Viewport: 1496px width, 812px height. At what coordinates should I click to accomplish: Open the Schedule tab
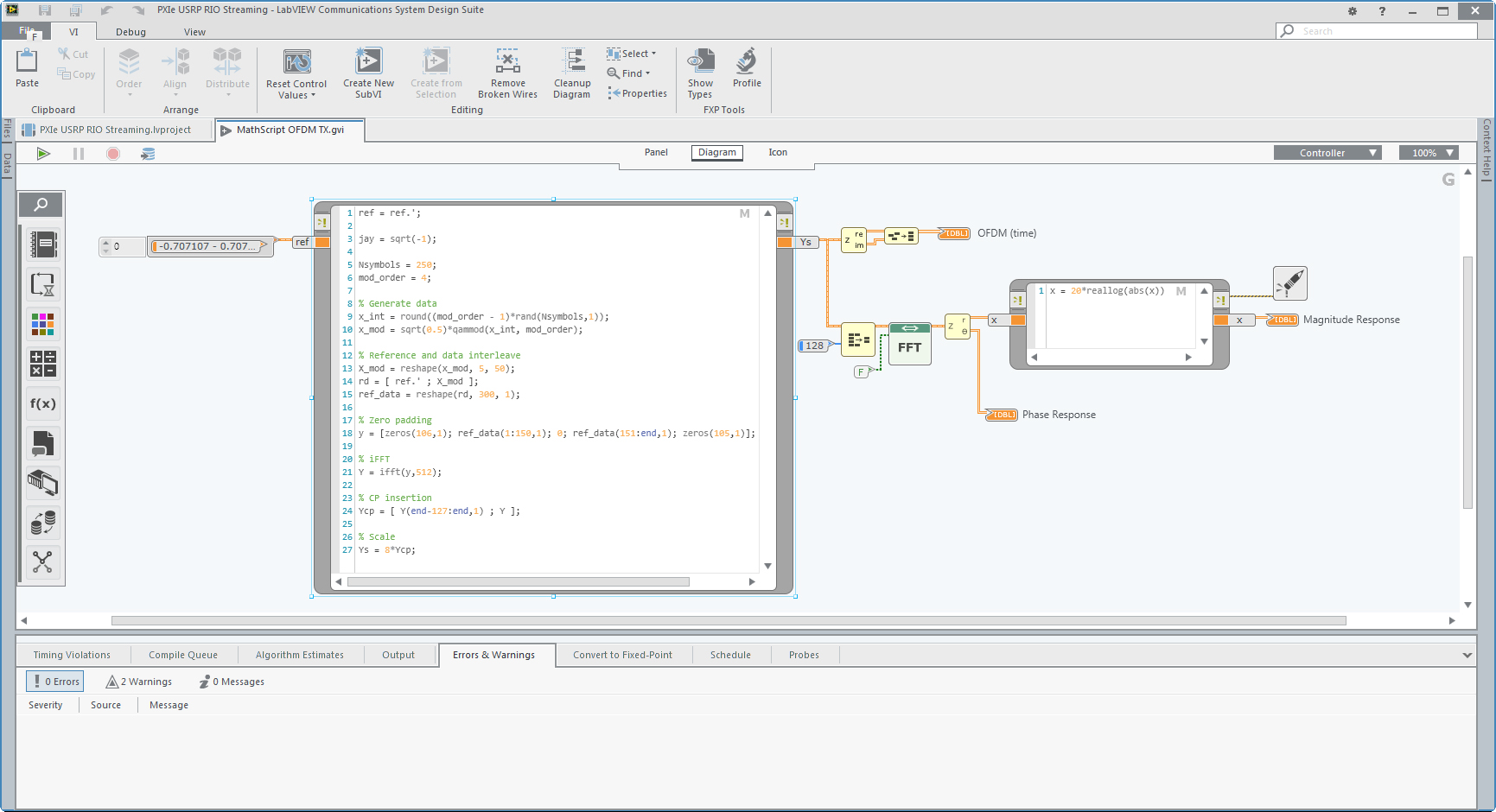click(x=730, y=655)
